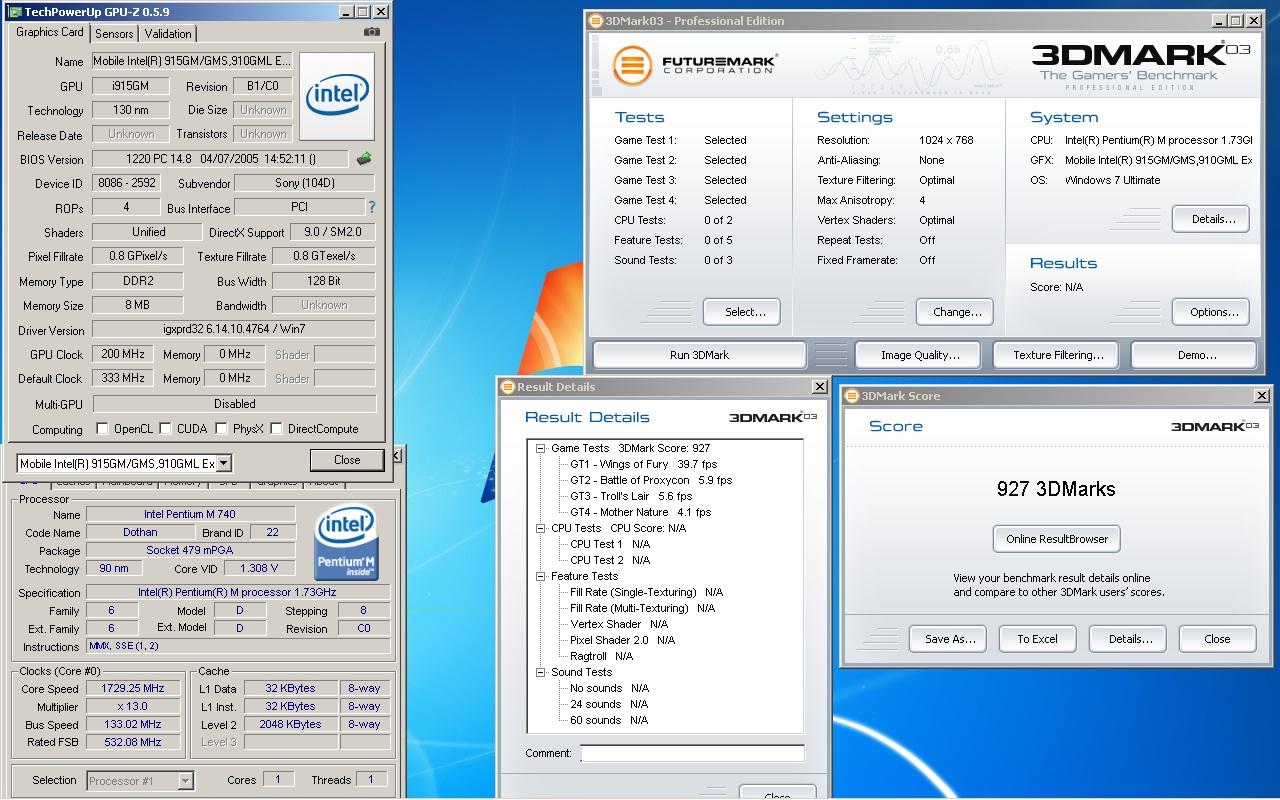1280x800 pixels.
Task: Click the GPU-Z camera screenshot icon
Action: point(372,32)
